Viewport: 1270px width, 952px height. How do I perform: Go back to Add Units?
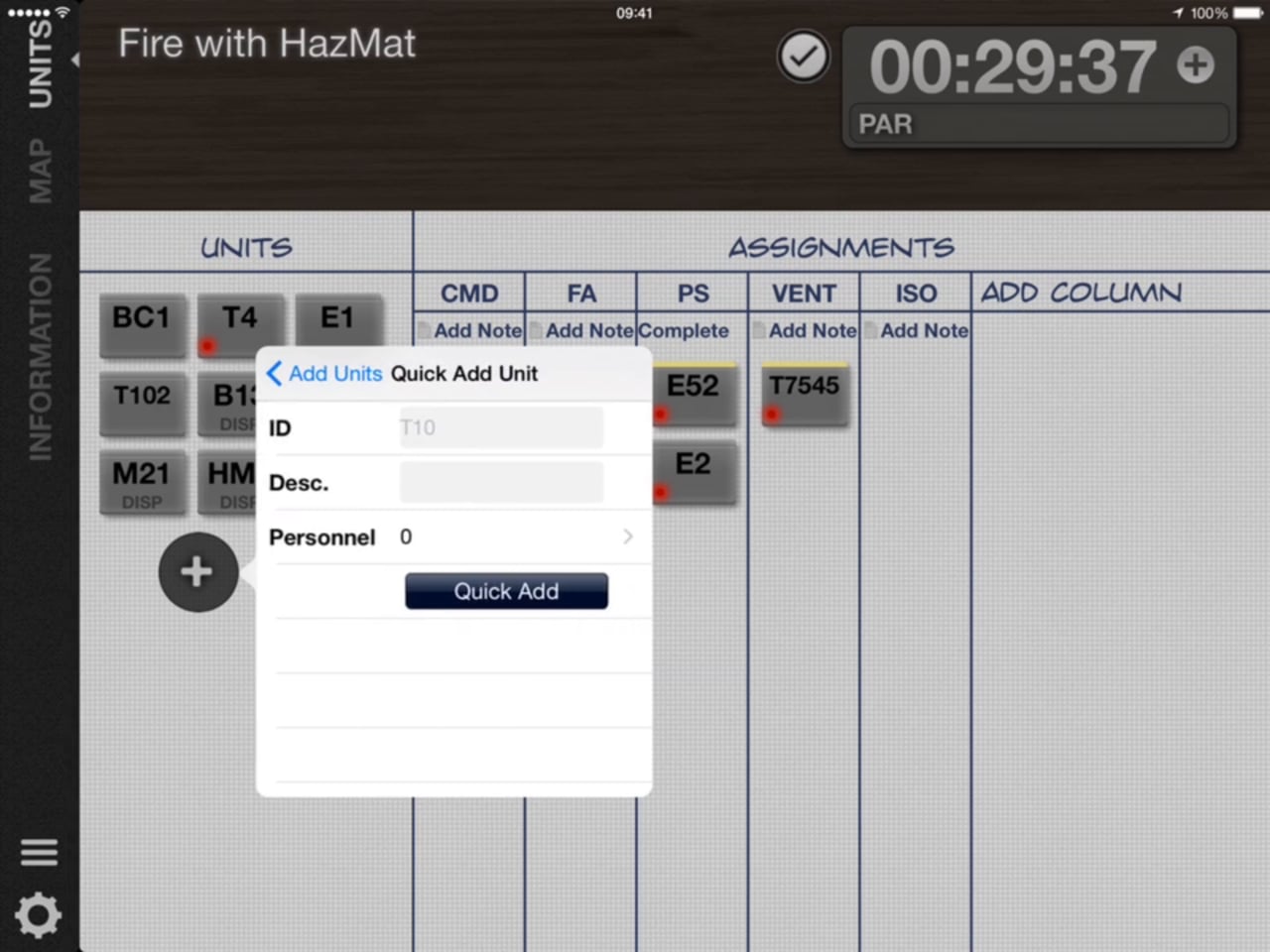(324, 374)
